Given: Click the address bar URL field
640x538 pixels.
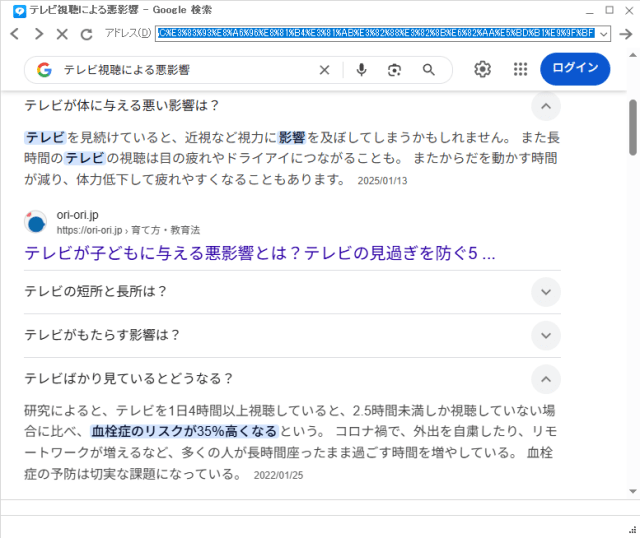Looking at the screenshot, I should tap(376, 33).
